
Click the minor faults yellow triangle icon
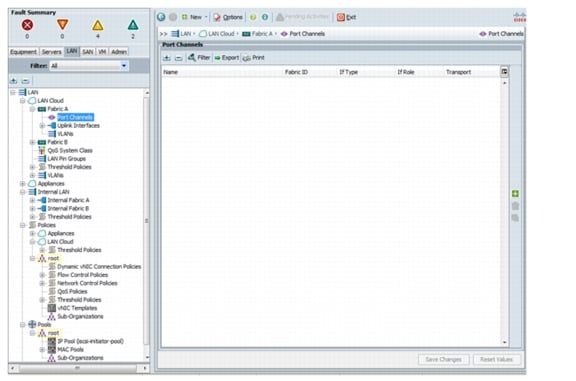pos(98,25)
